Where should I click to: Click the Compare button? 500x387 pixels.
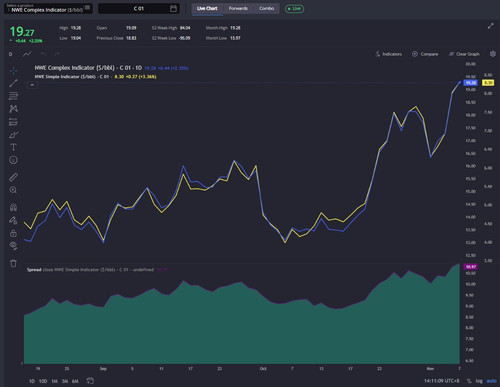click(x=425, y=54)
